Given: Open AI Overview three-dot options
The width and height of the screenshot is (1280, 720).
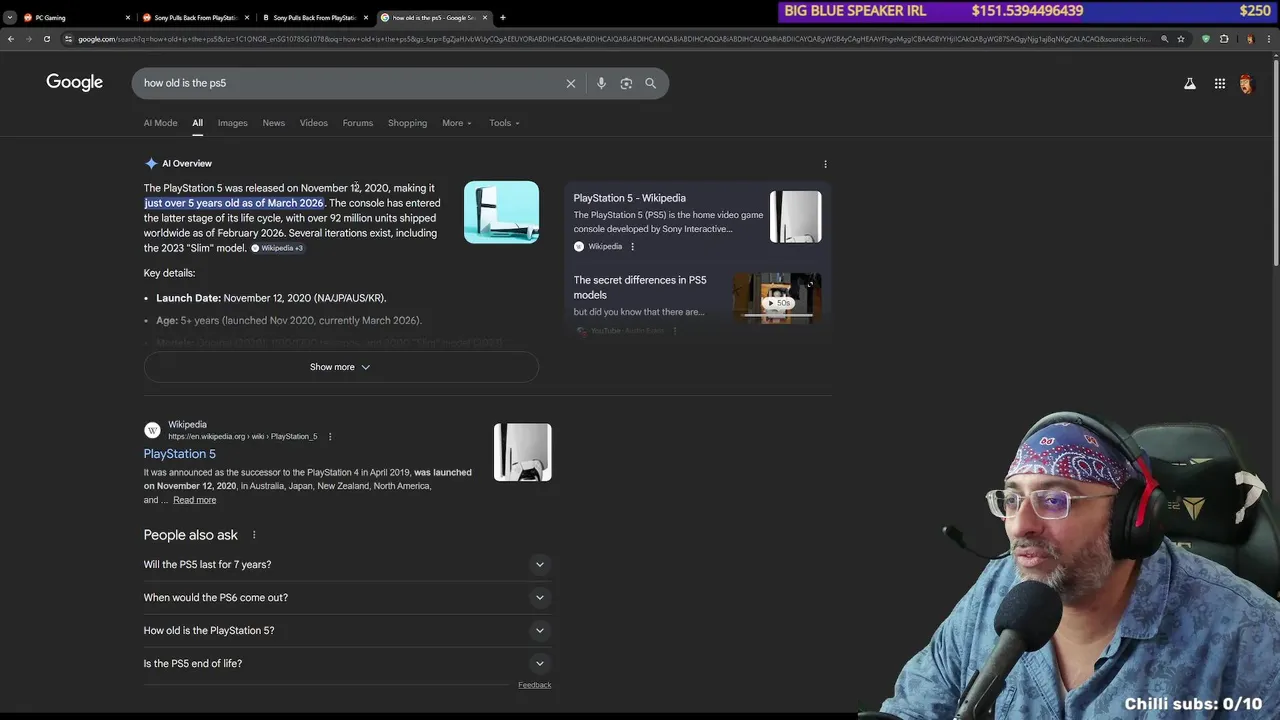Looking at the screenshot, I should 825,164.
